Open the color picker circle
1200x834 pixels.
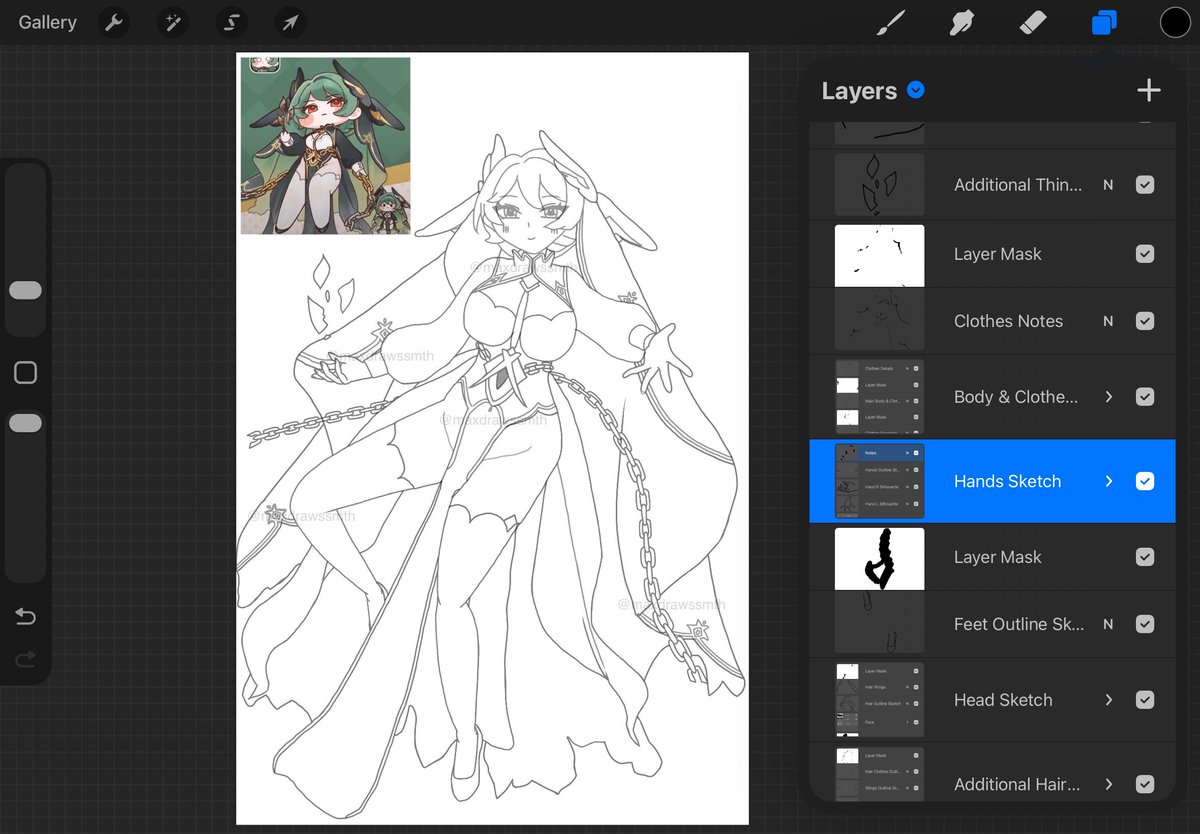[1175, 22]
